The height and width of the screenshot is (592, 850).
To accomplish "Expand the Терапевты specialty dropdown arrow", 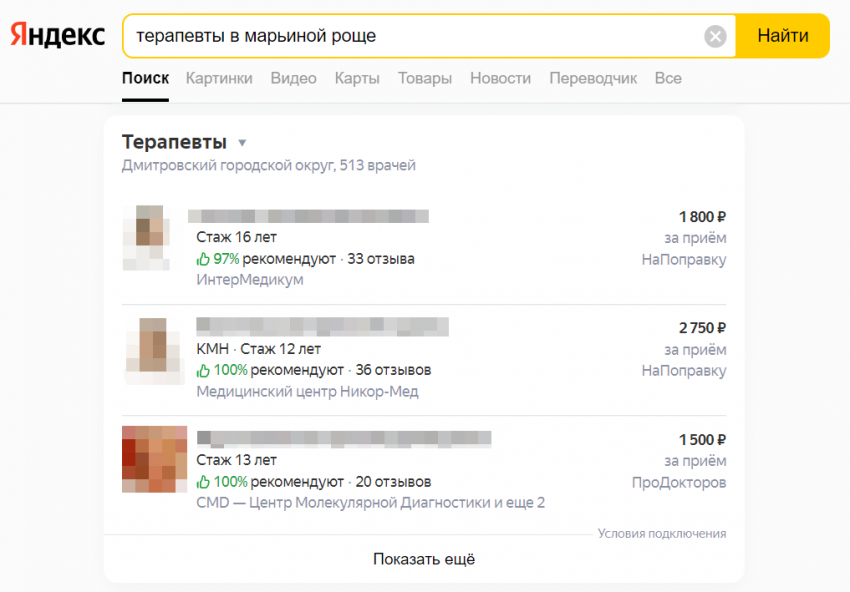I will click(x=242, y=143).
